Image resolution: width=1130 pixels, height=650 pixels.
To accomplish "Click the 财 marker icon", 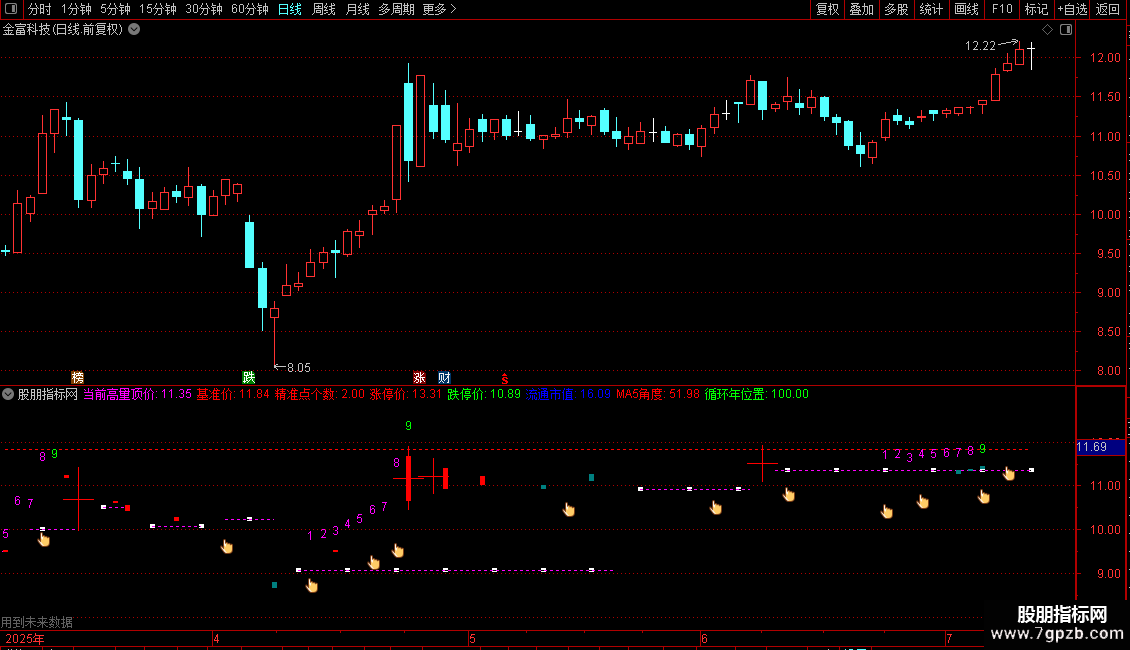I will pyautogui.click(x=444, y=378).
